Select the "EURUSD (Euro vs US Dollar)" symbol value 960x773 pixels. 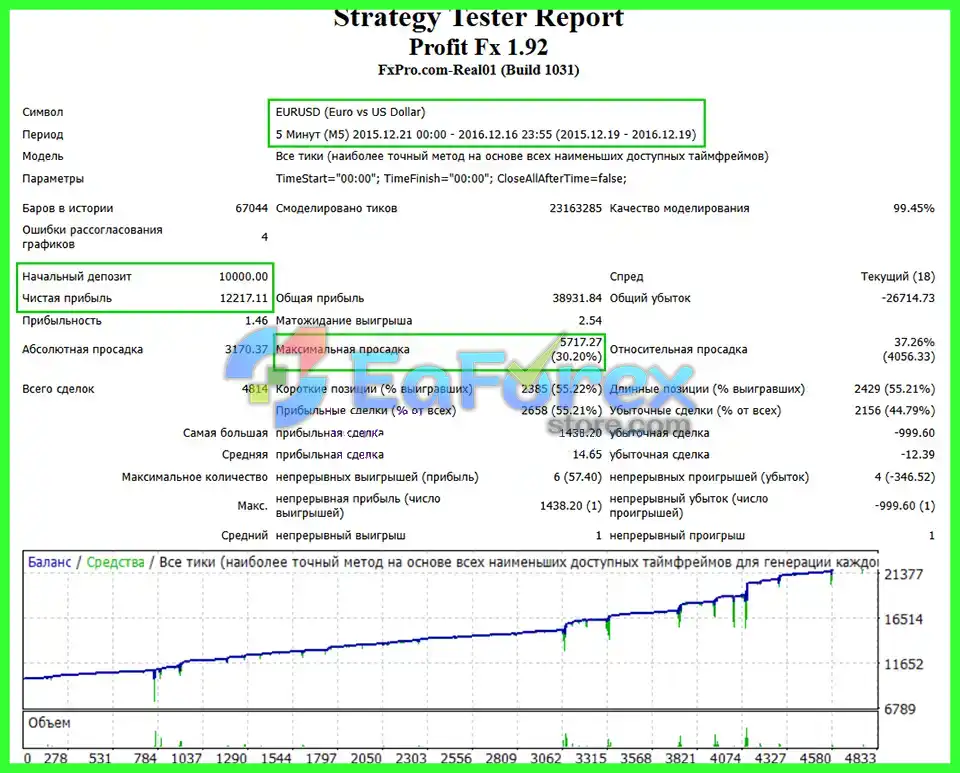coord(350,112)
